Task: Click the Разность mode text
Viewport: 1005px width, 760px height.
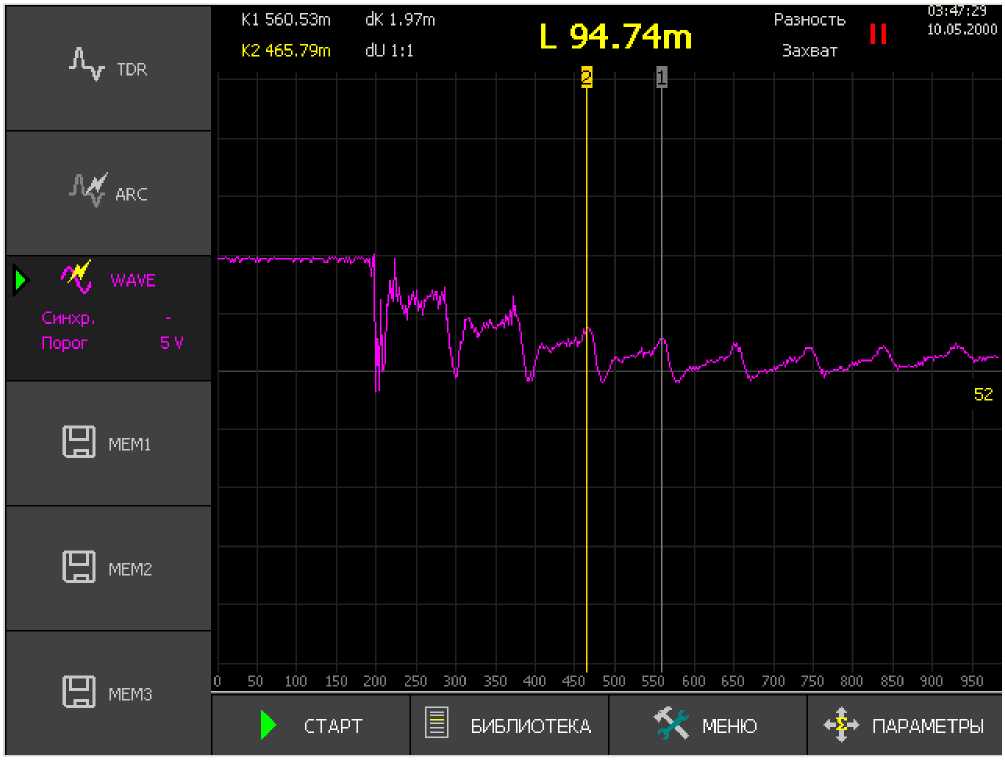Action: (810, 20)
